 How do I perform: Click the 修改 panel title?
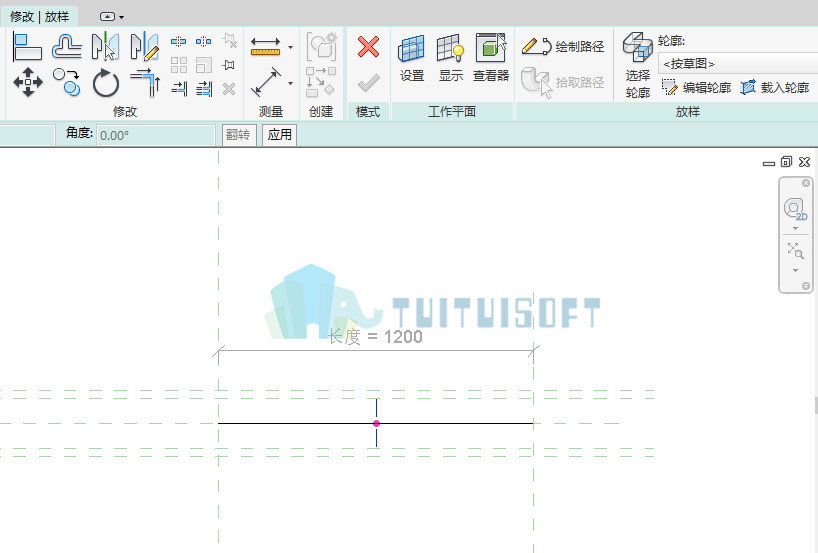[x=125, y=112]
